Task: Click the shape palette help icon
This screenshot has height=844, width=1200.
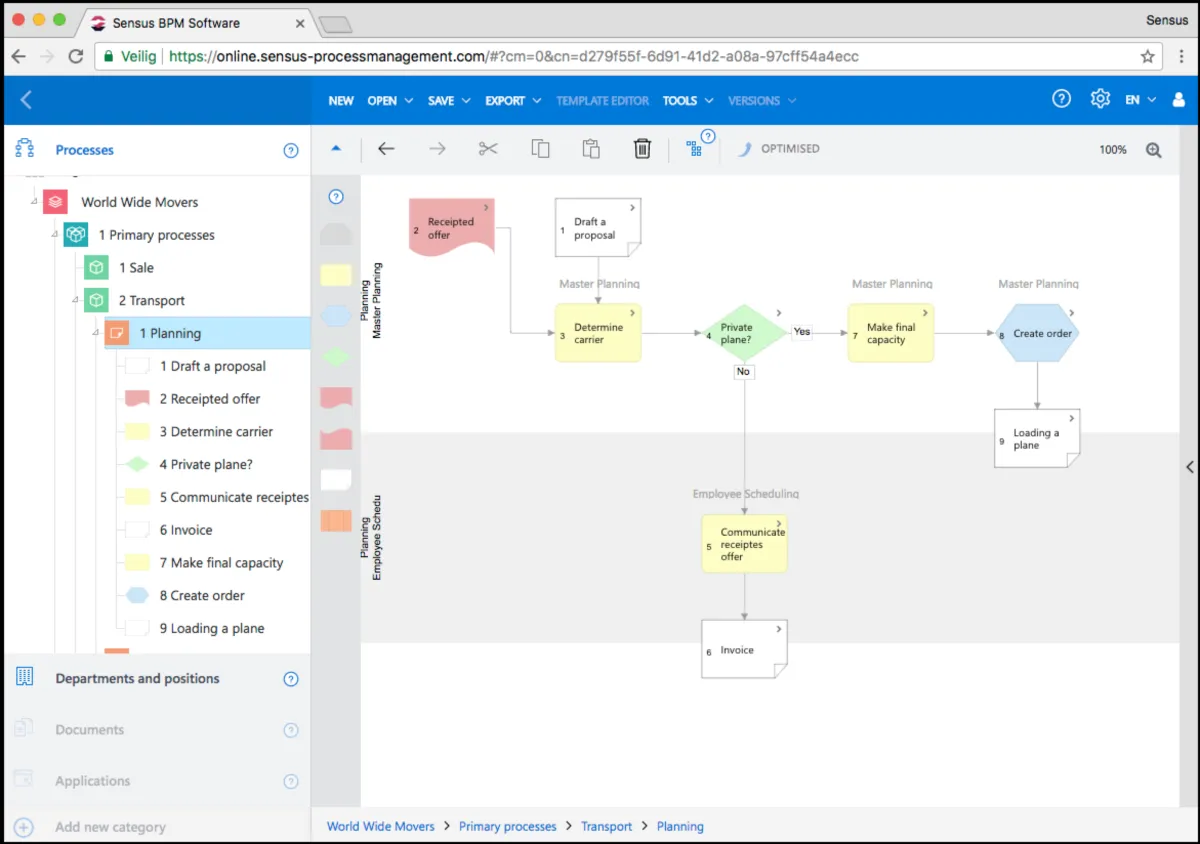Action: tap(336, 197)
